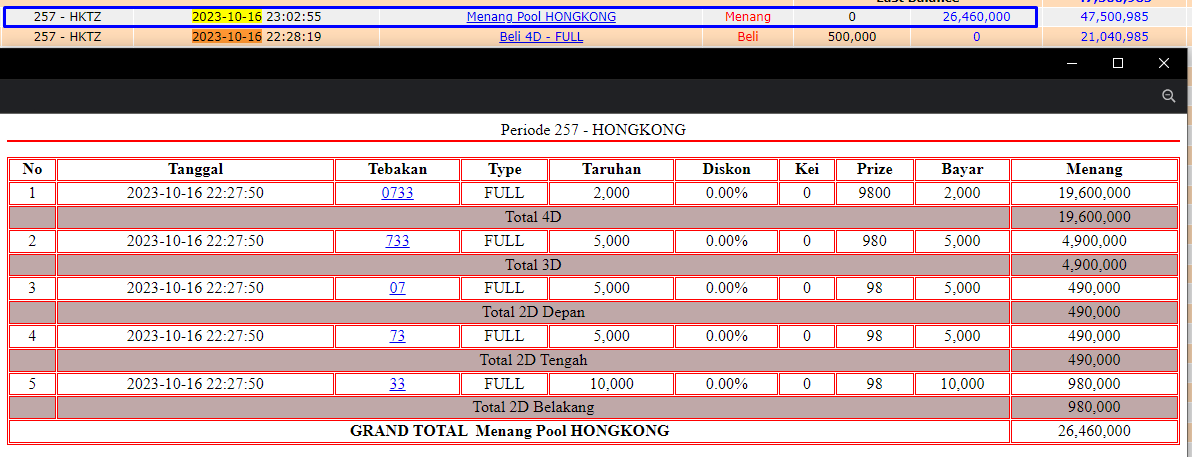1192x457 pixels.
Task: Click the Total 2D Belakang row label
Action: [x=533, y=408]
